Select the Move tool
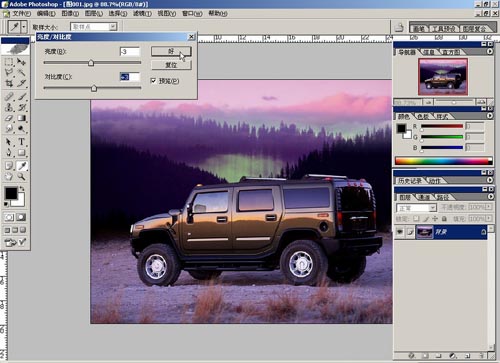 [22, 62]
